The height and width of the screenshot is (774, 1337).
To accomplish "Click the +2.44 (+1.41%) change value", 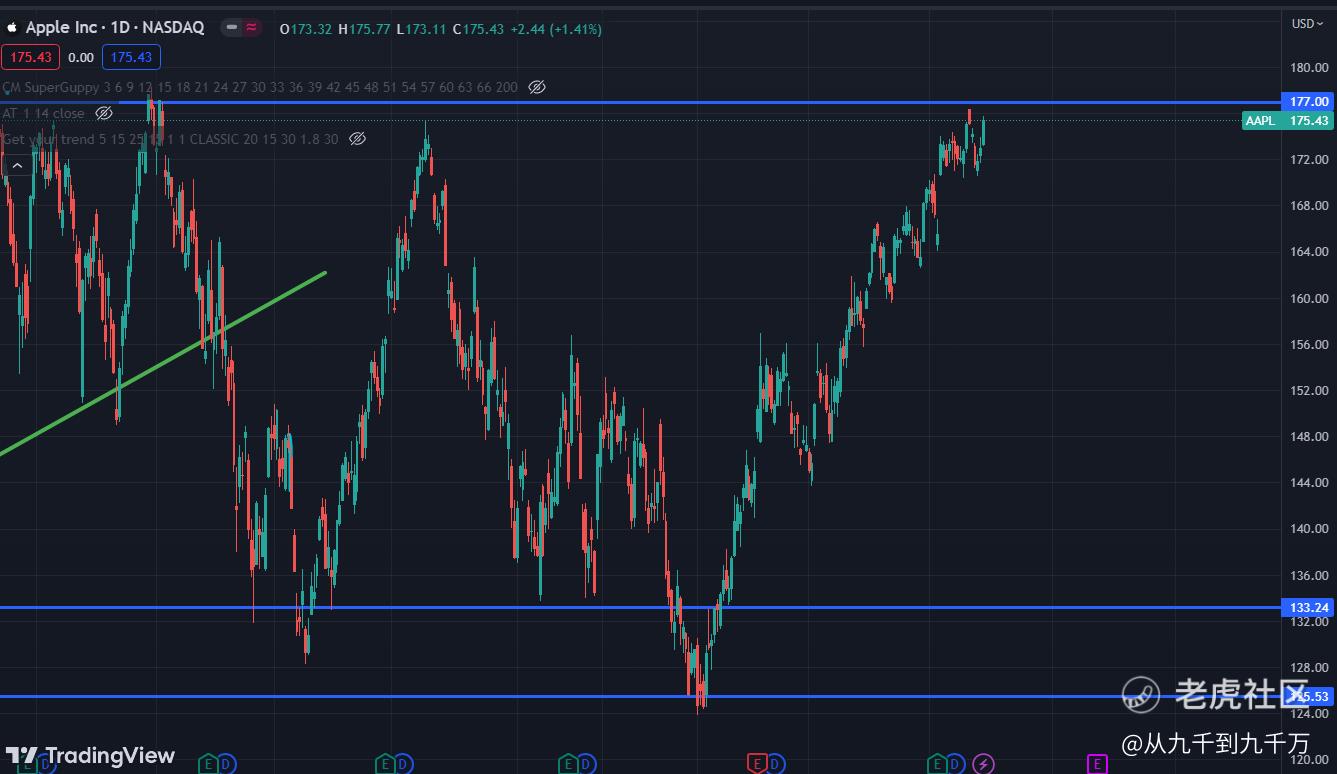I will pyautogui.click(x=556, y=29).
